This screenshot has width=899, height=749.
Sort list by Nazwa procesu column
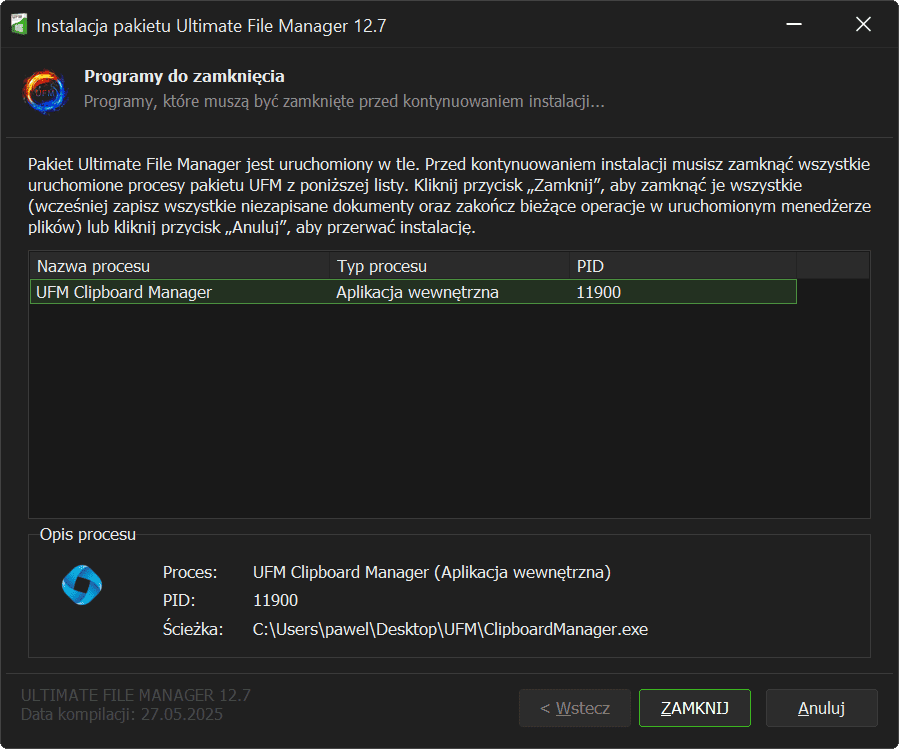tap(179, 266)
